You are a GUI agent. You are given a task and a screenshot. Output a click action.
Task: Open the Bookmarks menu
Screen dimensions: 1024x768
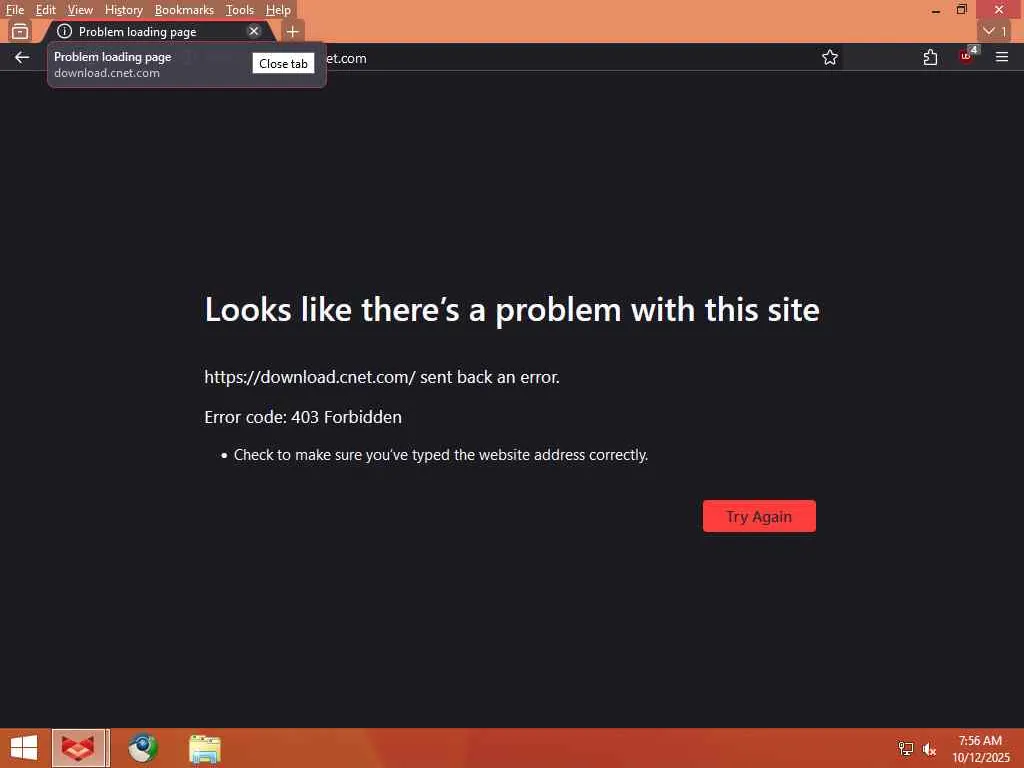(x=184, y=10)
